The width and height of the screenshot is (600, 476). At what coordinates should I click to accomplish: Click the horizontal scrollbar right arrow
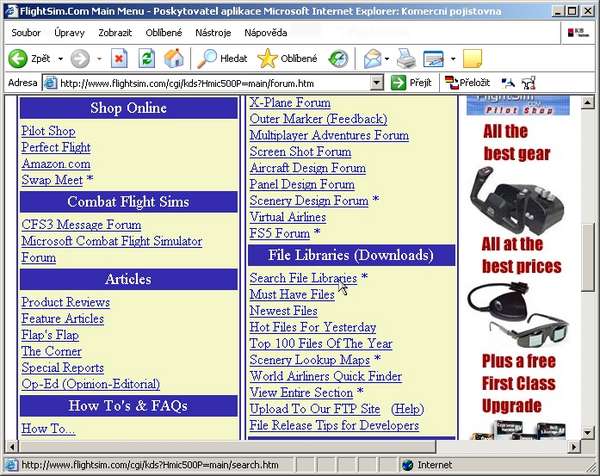574,446
